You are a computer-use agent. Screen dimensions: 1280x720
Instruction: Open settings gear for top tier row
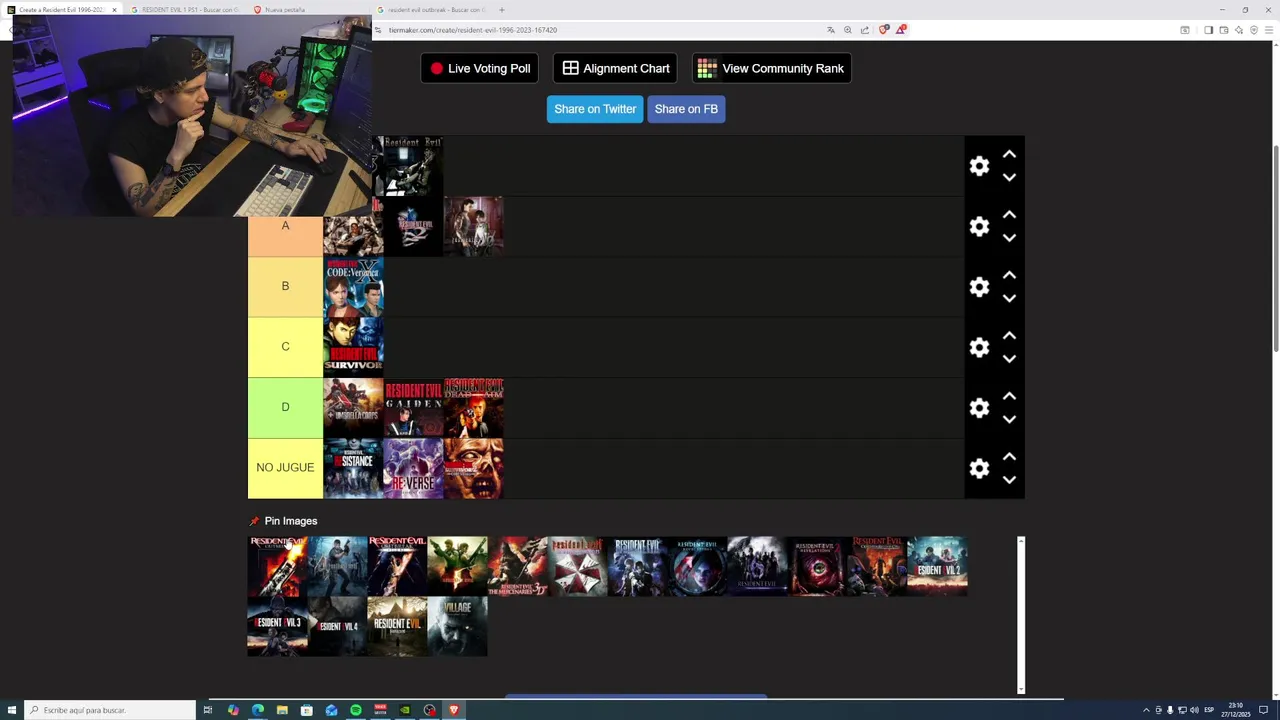point(979,166)
